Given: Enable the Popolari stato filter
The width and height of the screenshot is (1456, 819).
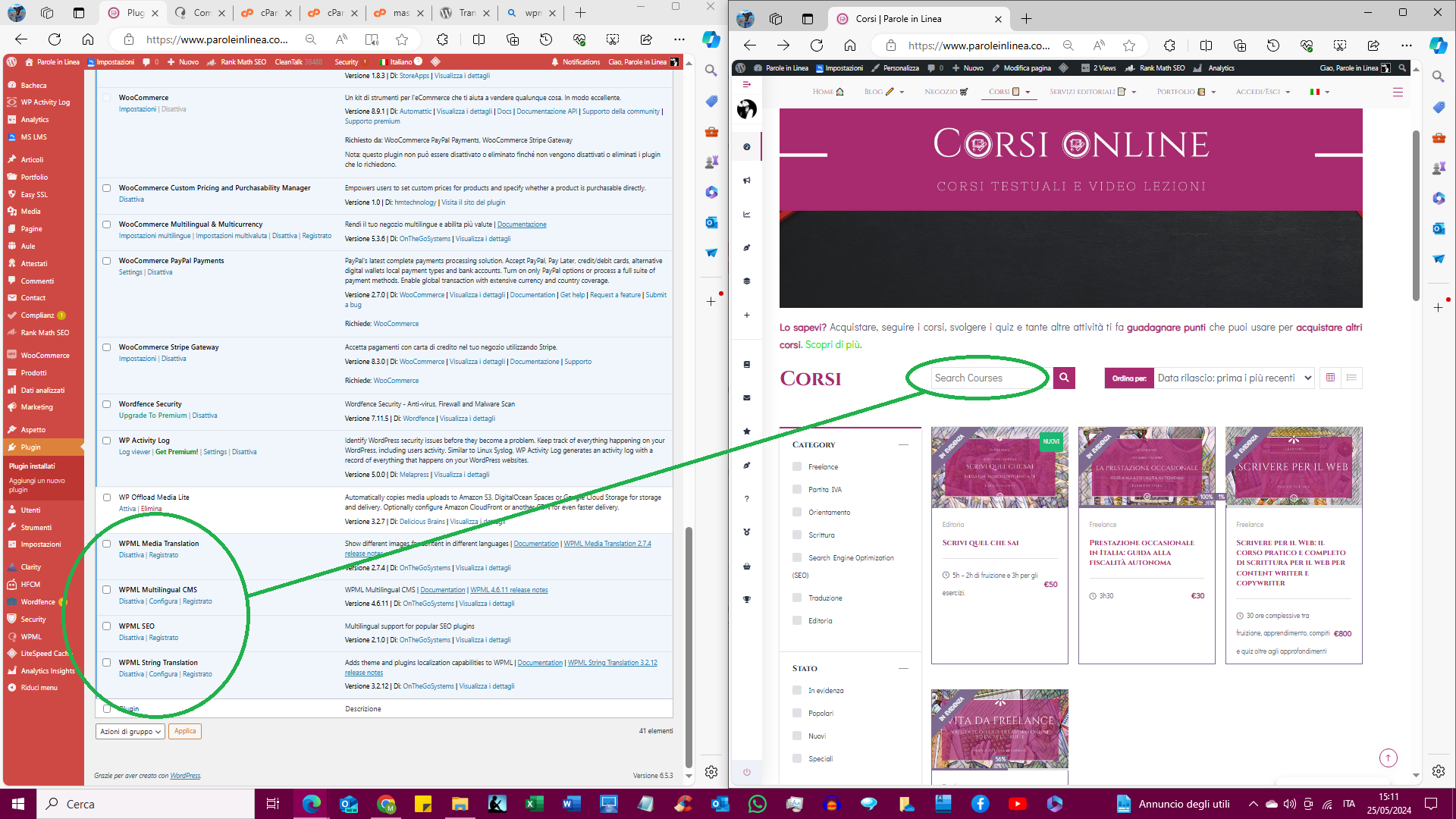Looking at the screenshot, I should tap(797, 714).
